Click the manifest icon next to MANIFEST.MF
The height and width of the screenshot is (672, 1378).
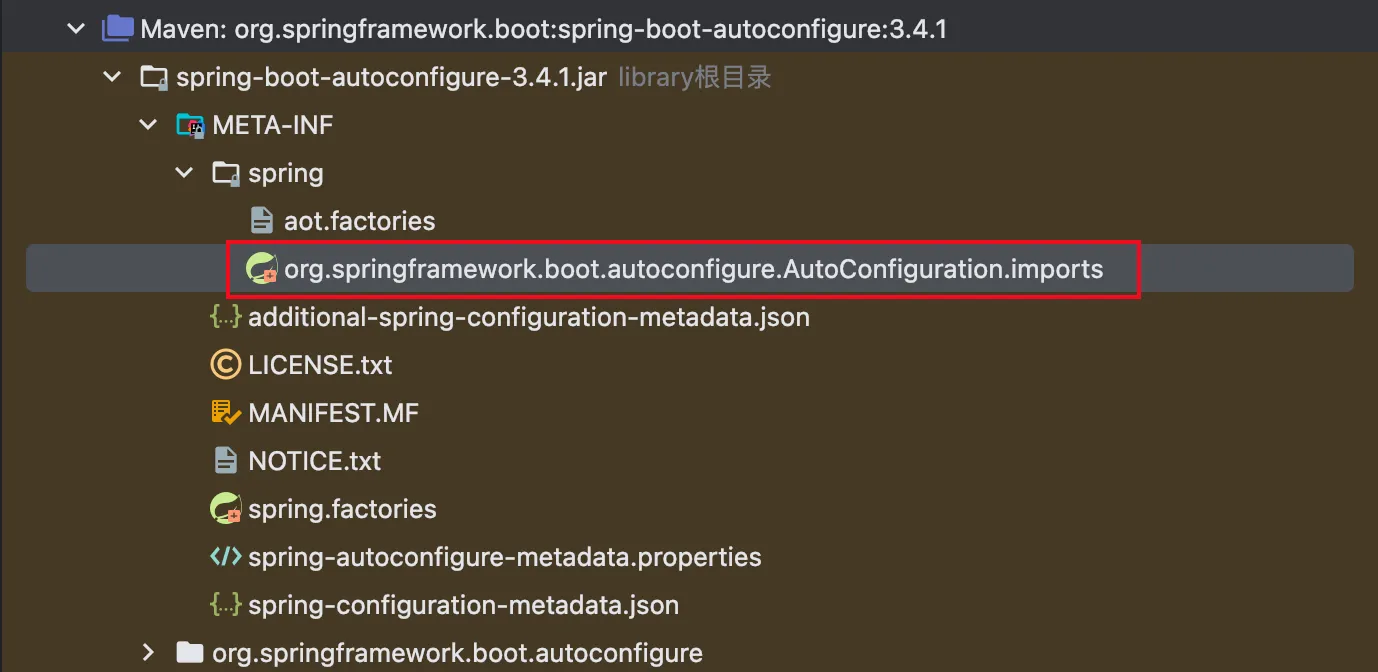pyautogui.click(x=225, y=412)
